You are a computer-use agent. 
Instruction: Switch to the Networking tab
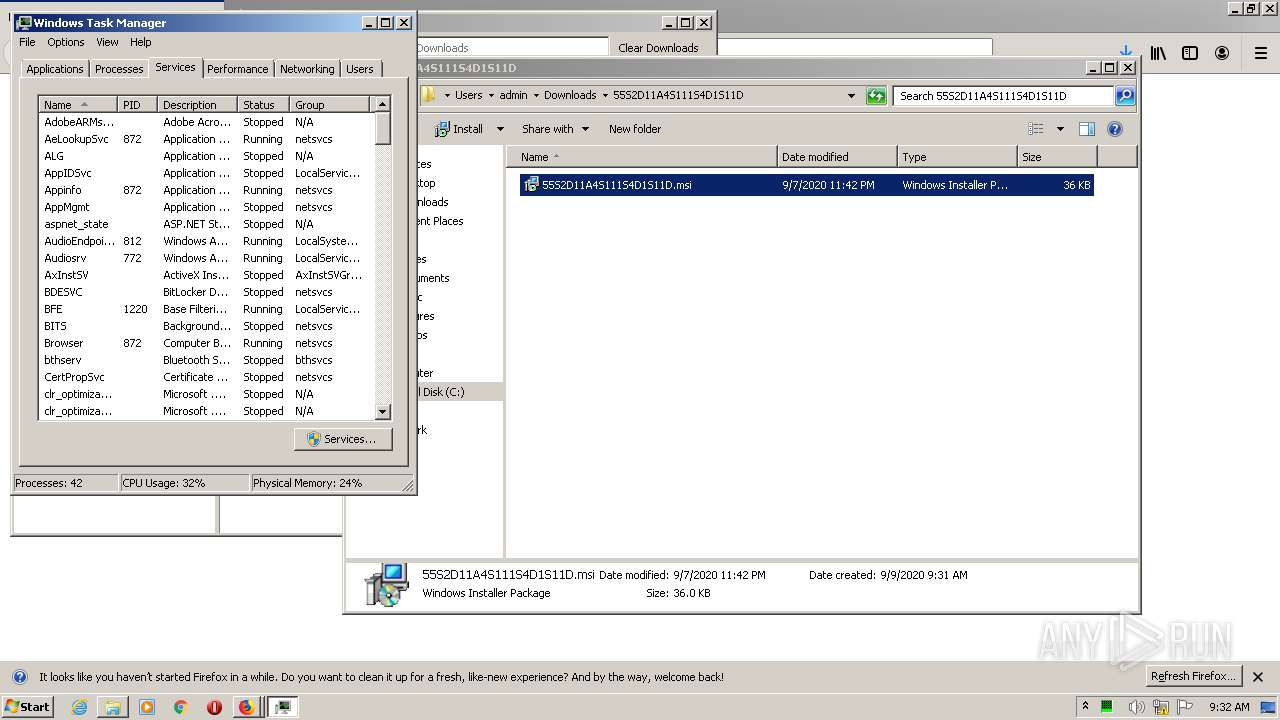[x=307, y=69]
